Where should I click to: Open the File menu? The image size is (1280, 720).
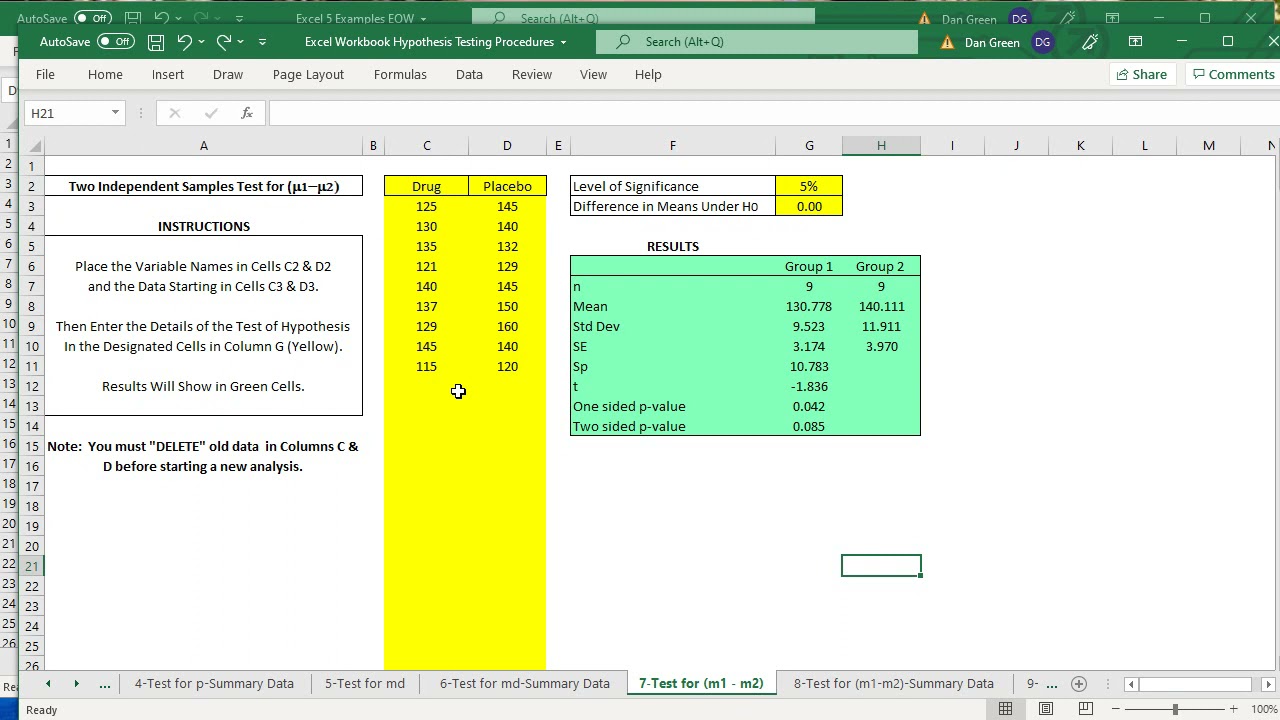tap(45, 74)
